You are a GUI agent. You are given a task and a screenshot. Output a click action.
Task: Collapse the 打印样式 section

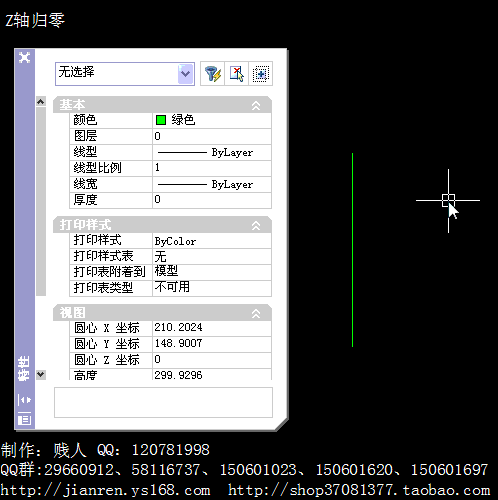click(x=256, y=225)
